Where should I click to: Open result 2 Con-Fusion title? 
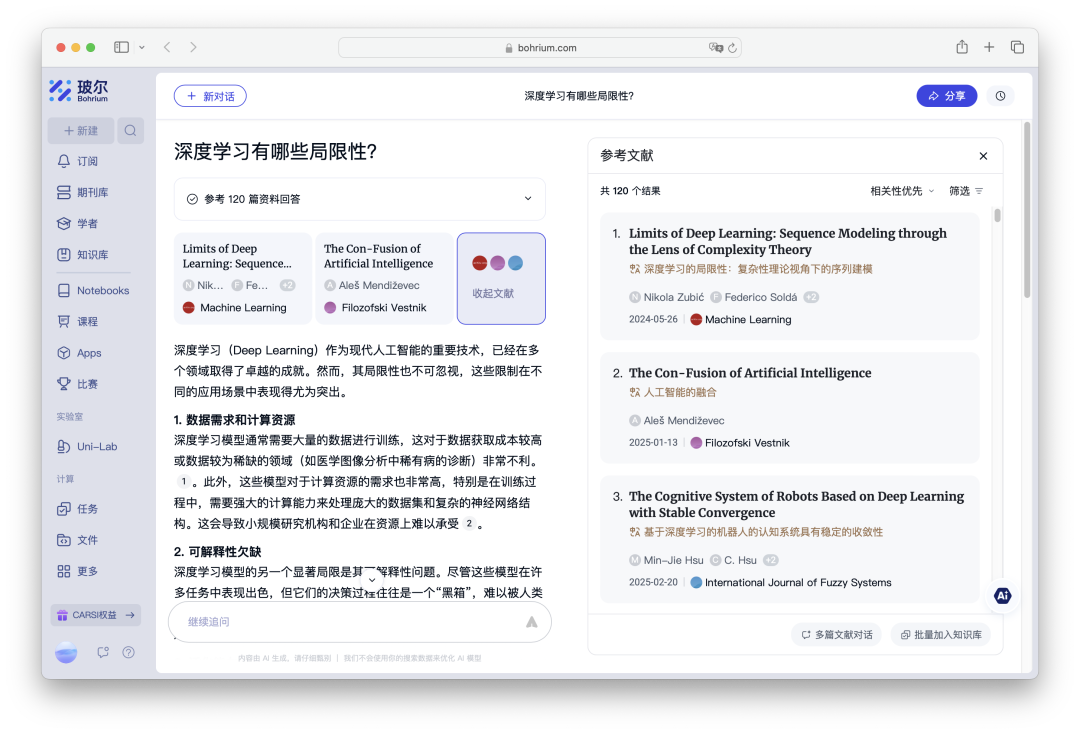pos(749,373)
